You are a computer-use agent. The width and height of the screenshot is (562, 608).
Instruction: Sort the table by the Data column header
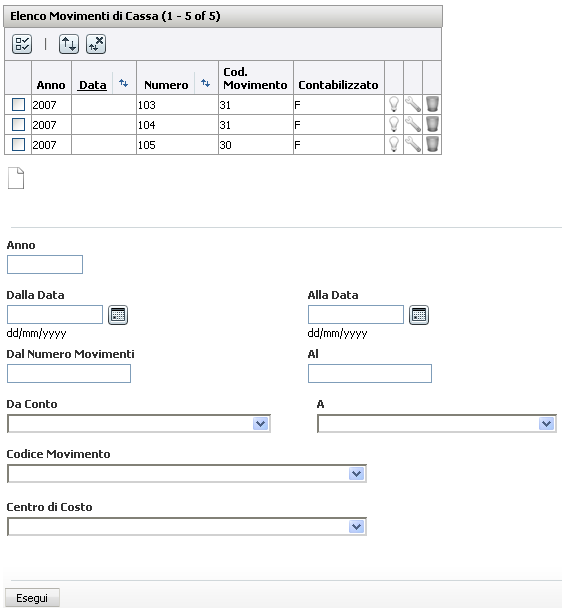[x=92, y=85]
